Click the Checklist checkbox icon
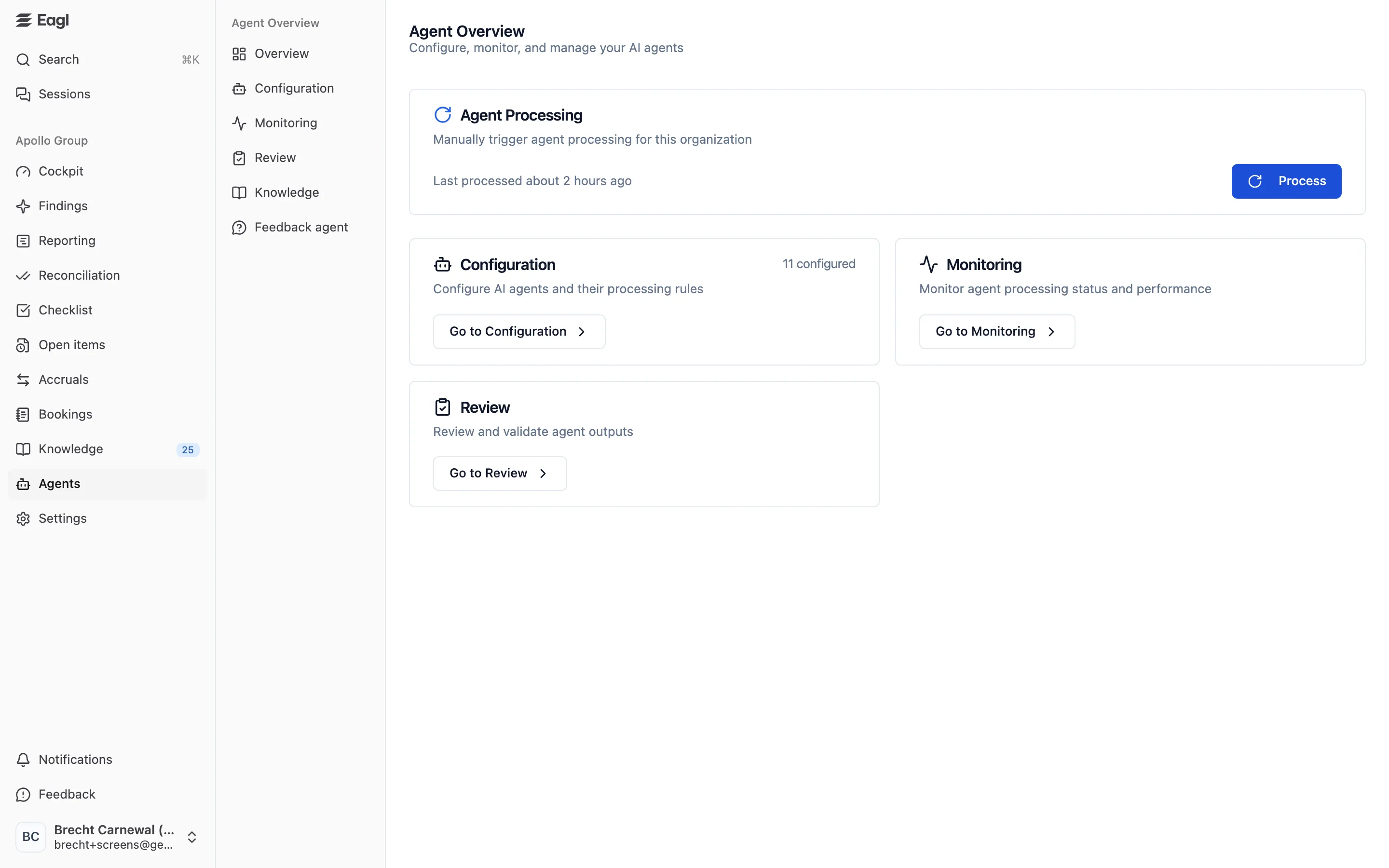1389x868 pixels. pos(23,311)
